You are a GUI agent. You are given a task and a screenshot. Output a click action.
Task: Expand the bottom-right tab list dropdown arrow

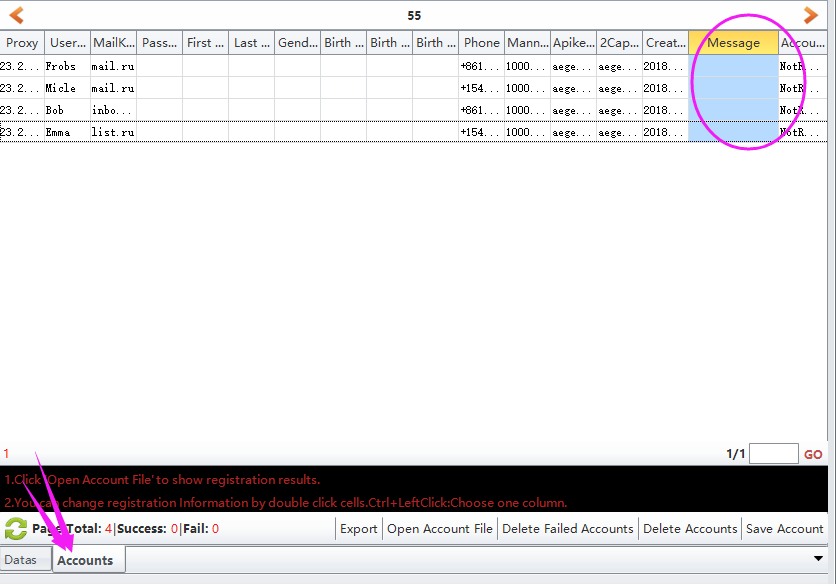[x=819, y=559]
